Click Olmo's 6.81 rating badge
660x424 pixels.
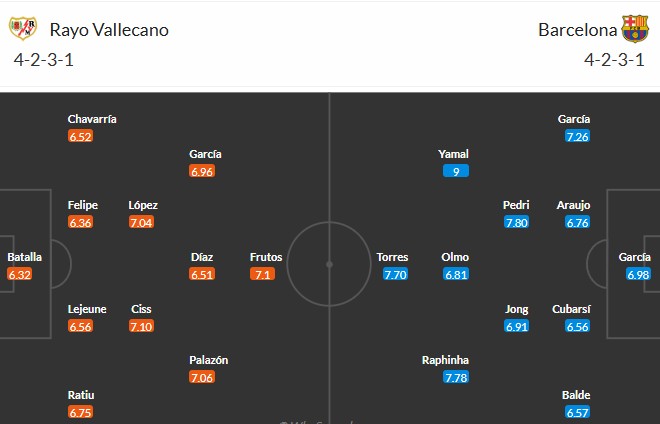click(x=455, y=274)
